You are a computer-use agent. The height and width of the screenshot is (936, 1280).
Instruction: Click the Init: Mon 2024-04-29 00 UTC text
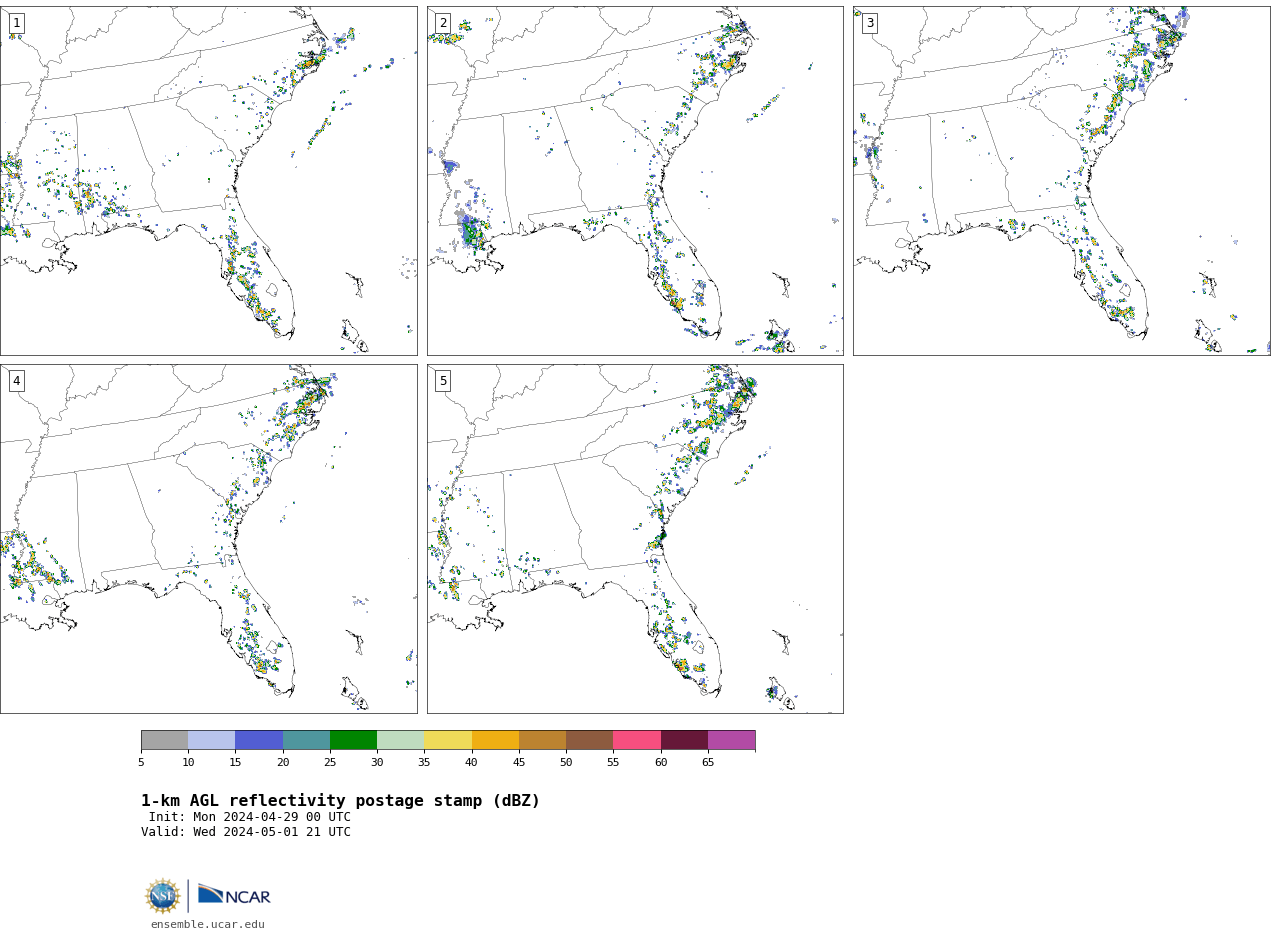coord(250,817)
